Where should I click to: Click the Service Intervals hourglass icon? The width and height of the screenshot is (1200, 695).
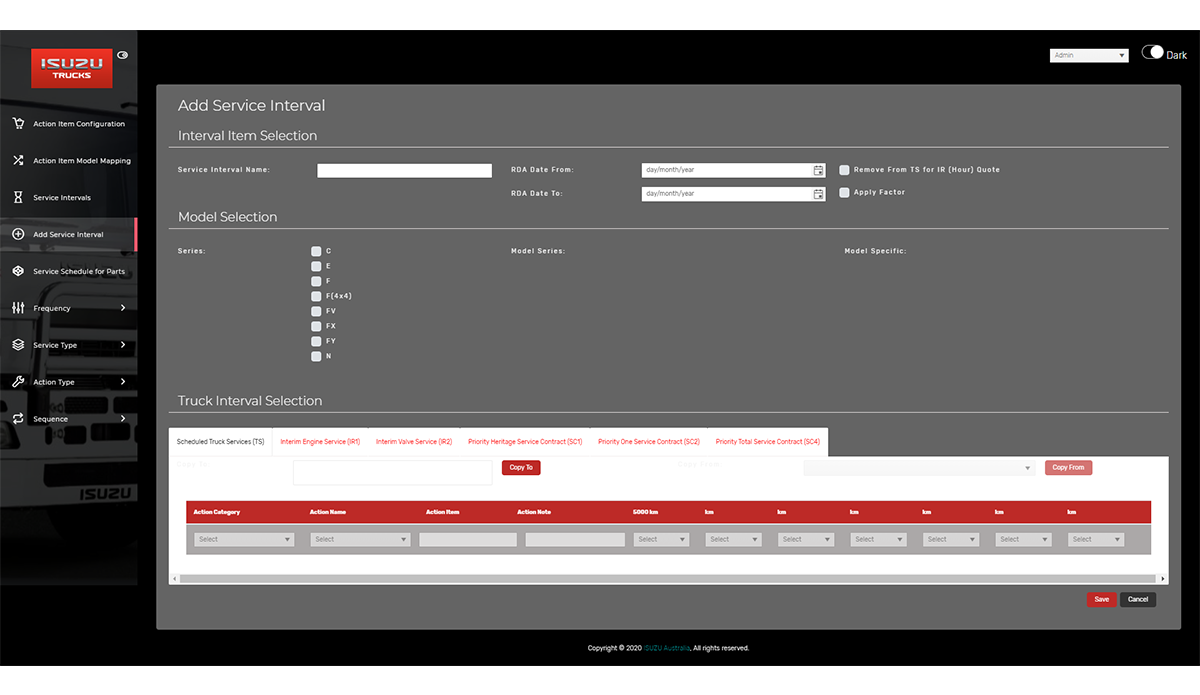(18, 197)
